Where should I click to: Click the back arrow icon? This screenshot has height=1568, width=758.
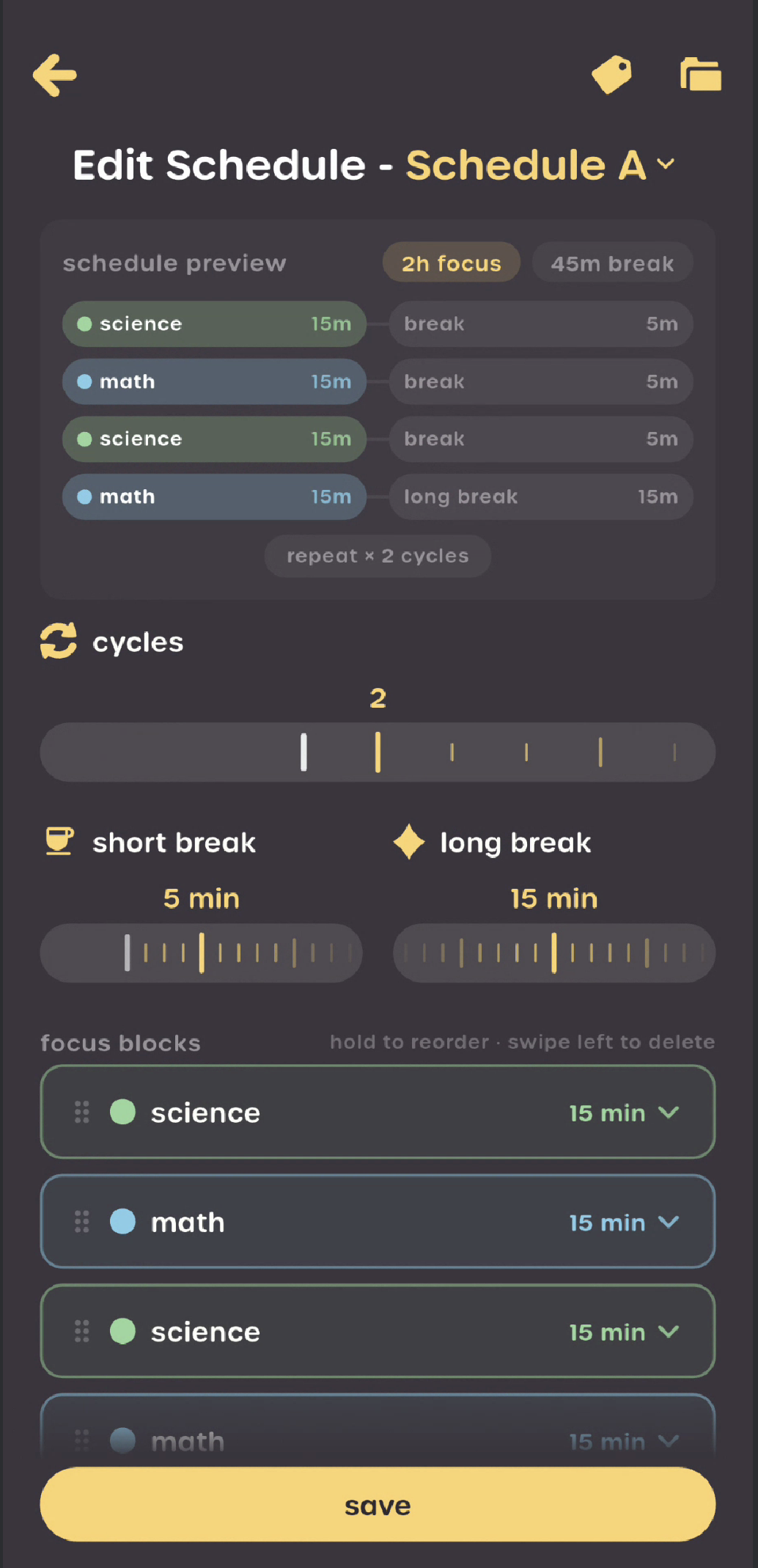click(54, 75)
